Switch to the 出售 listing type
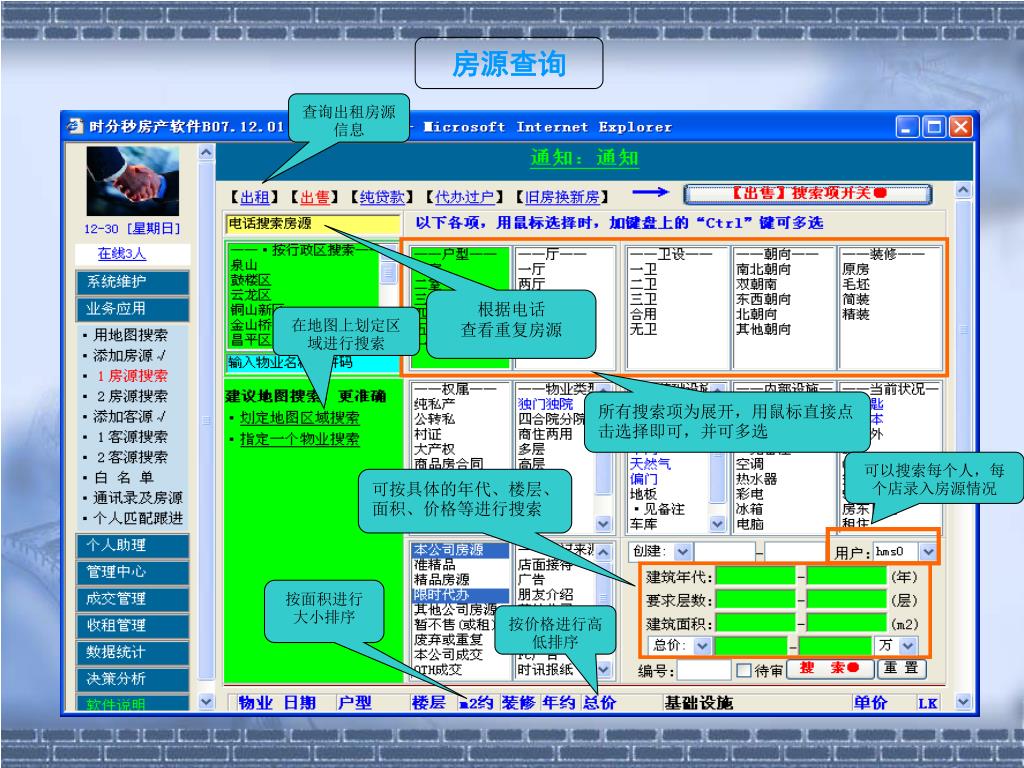Screen dimensions: 1024x768 [315, 197]
